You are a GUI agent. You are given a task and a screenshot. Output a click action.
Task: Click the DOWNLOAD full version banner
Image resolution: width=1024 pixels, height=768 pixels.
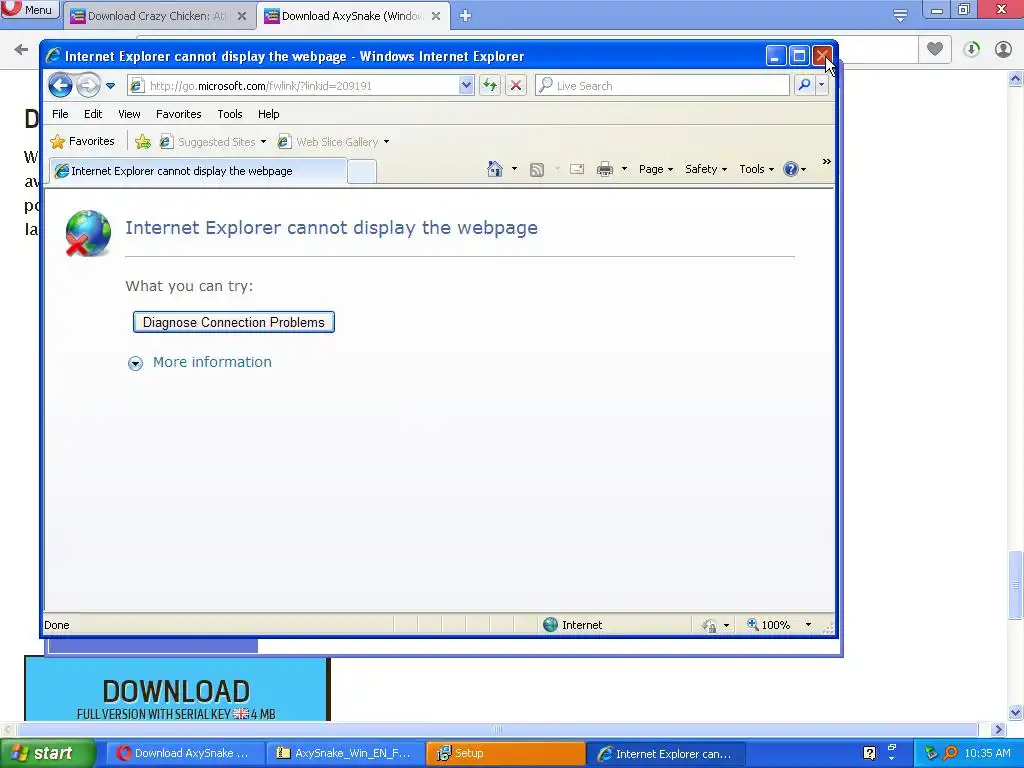(x=176, y=690)
